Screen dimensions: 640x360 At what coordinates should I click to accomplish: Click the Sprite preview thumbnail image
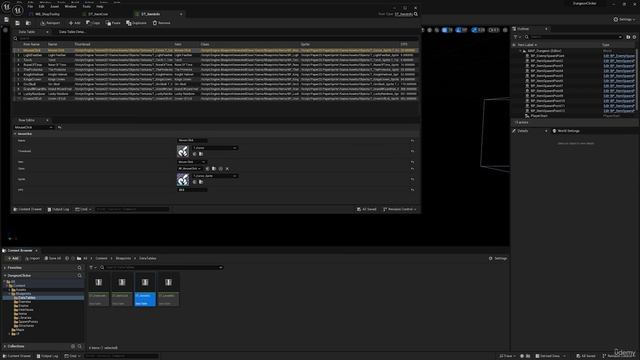click(183, 180)
